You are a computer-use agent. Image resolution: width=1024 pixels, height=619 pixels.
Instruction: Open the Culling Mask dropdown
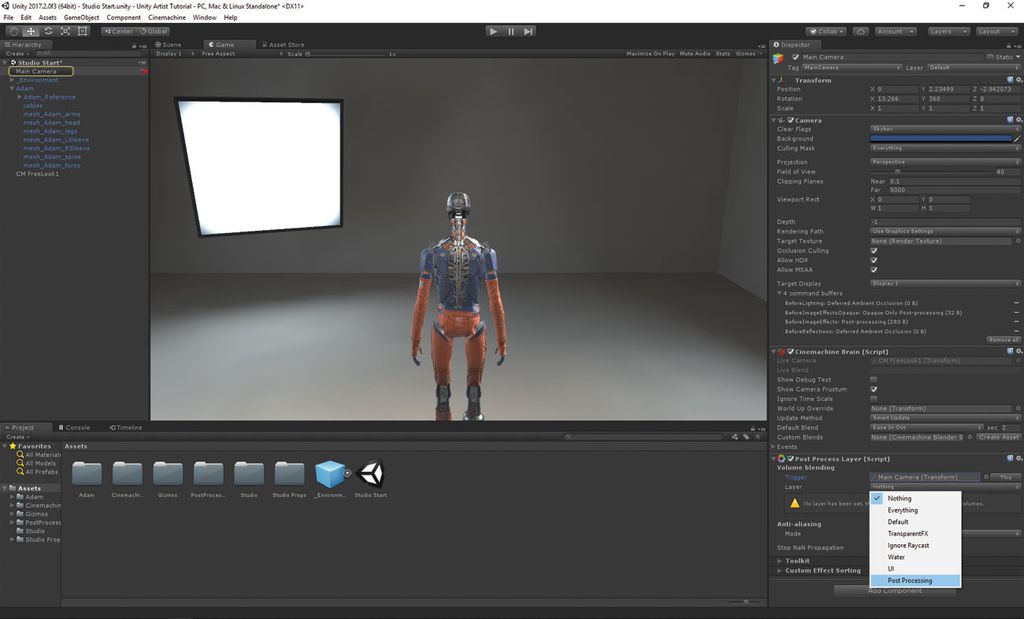point(944,149)
